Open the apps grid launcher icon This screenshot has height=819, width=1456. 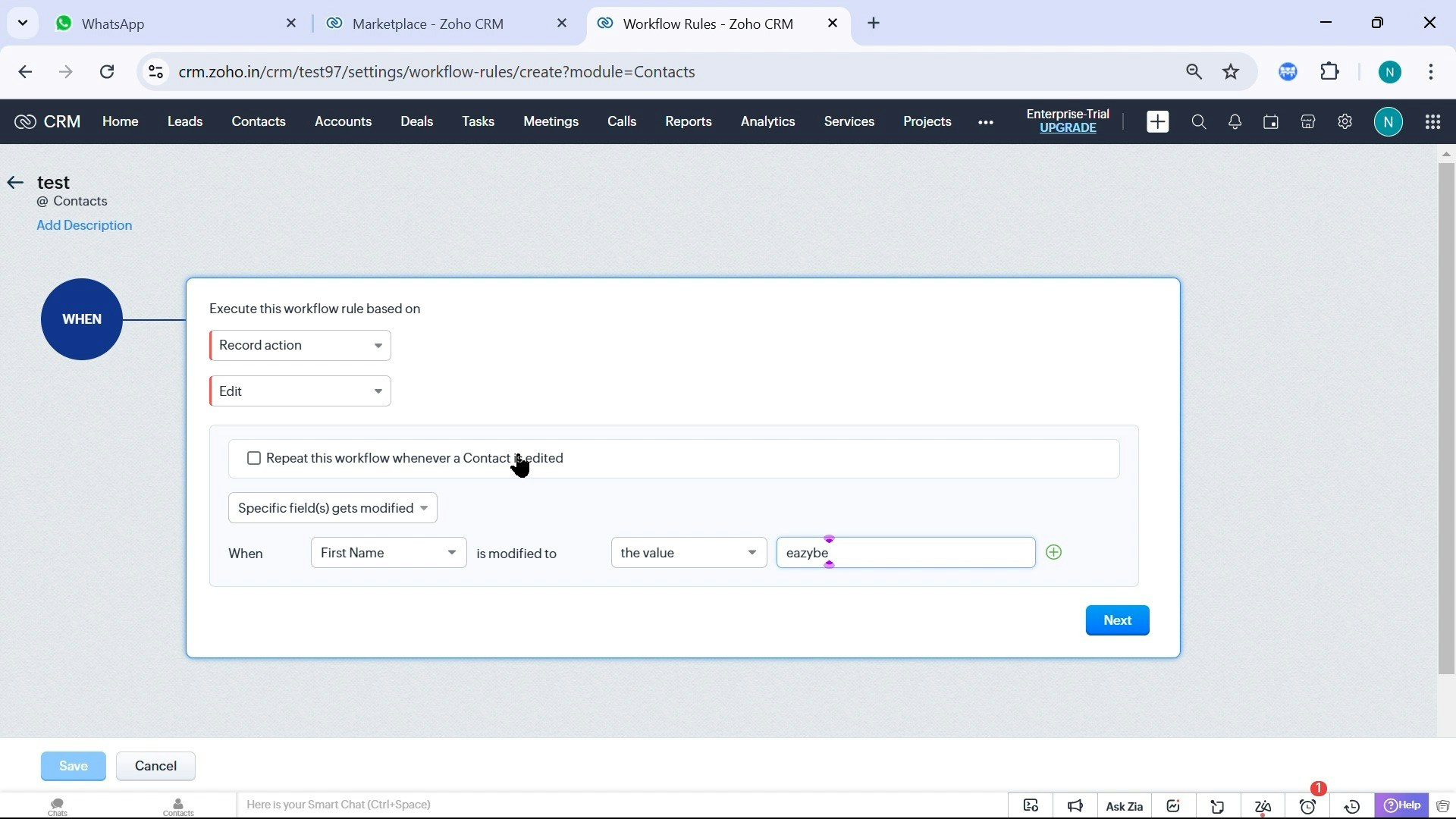coord(1433,121)
